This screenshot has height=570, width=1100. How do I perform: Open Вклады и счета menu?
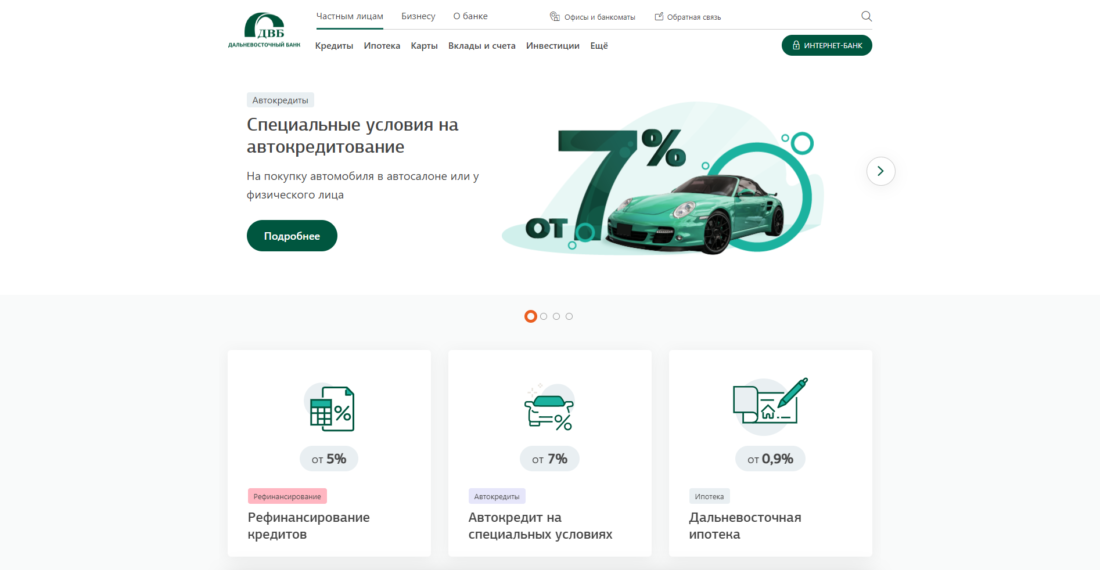pos(482,46)
